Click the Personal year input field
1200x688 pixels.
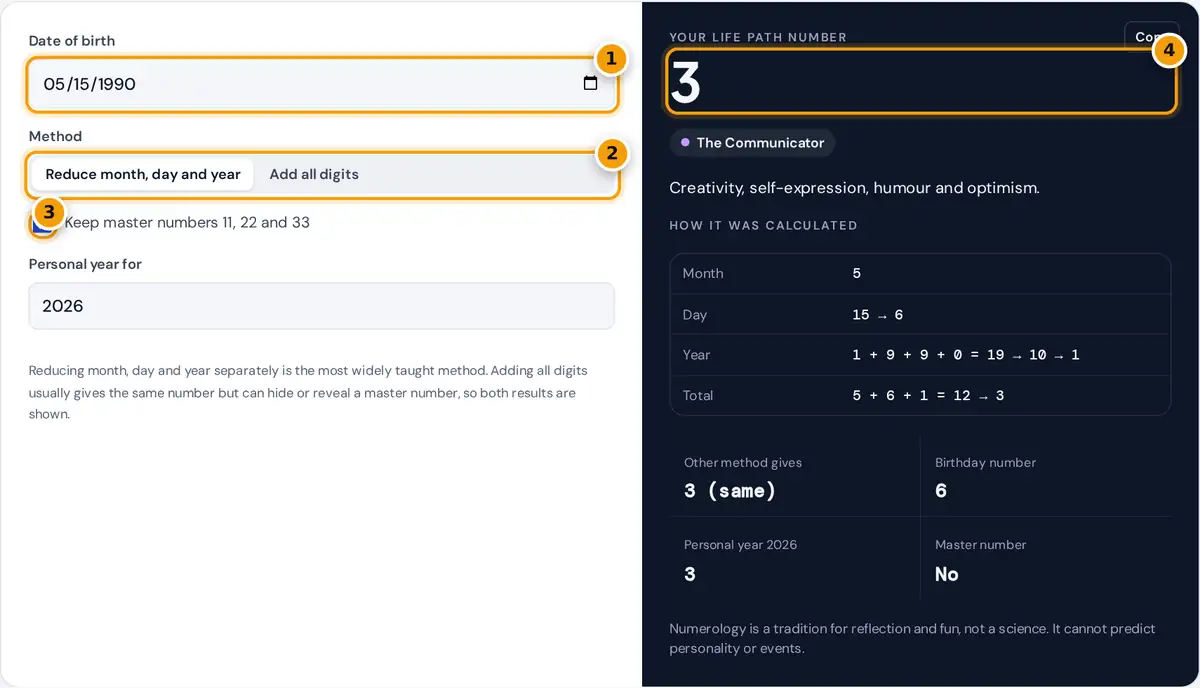point(321,306)
